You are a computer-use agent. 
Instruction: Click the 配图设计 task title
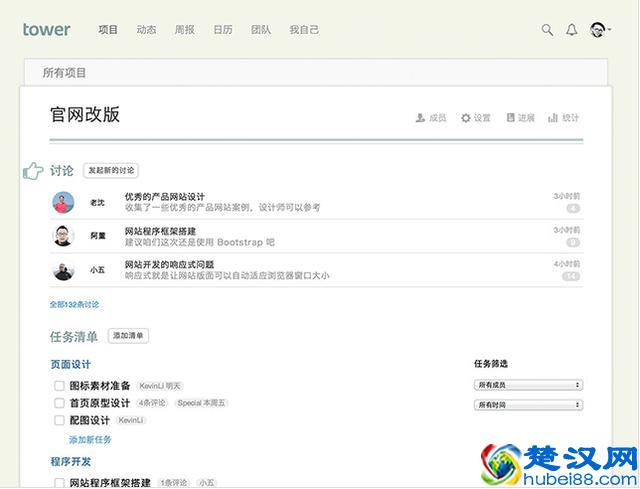click(x=89, y=420)
